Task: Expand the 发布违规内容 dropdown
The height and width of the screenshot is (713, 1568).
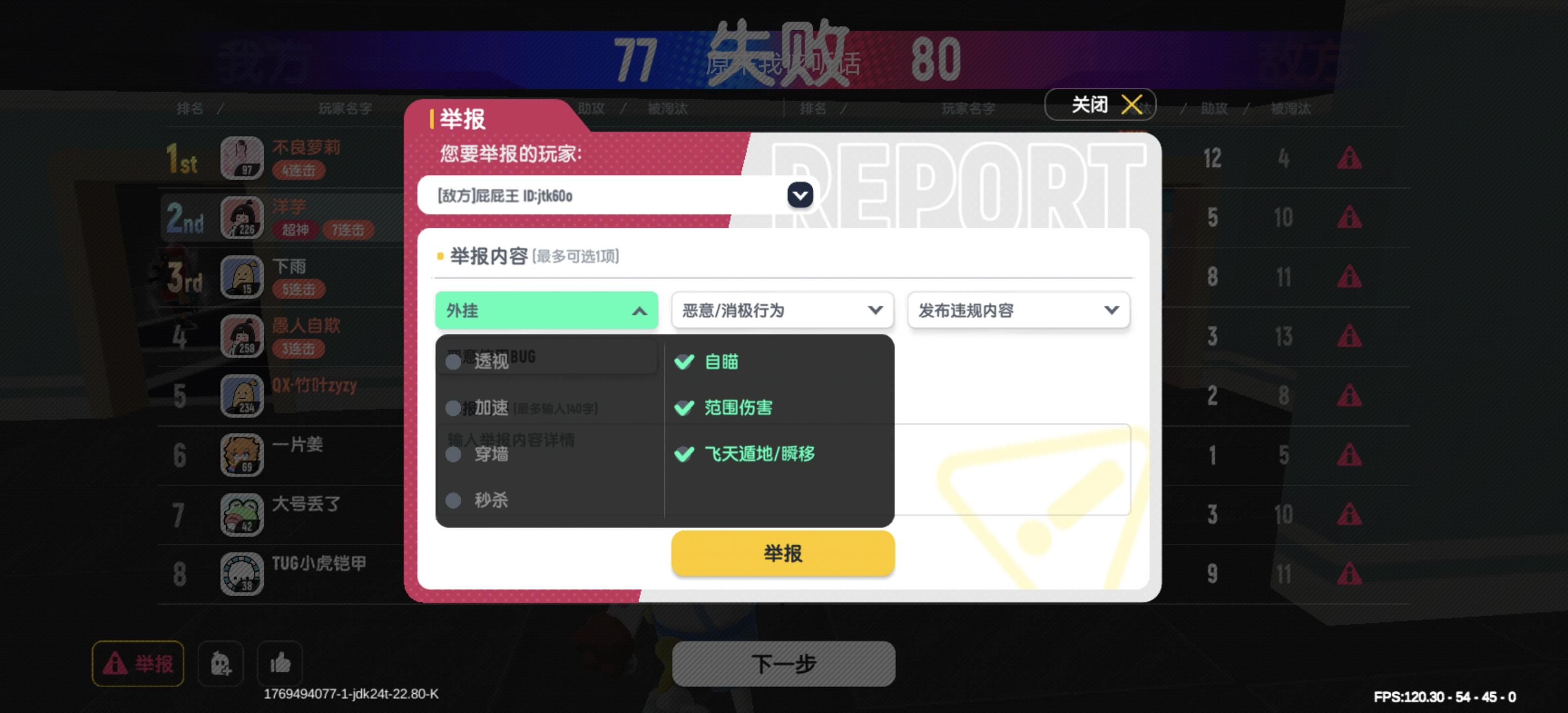Action: click(1018, 310)
